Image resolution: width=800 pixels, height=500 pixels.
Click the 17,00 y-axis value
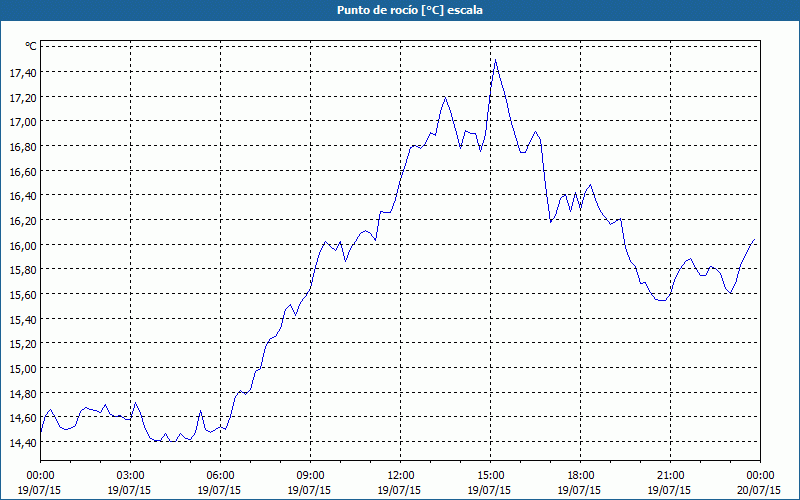pyautogui.click(x=23, y=122)
